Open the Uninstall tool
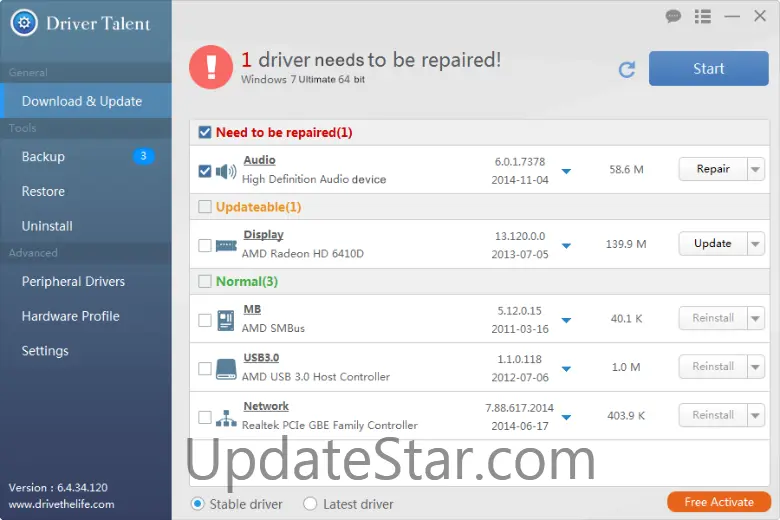Viewport: 780px width, 520px height. (86, 226)
